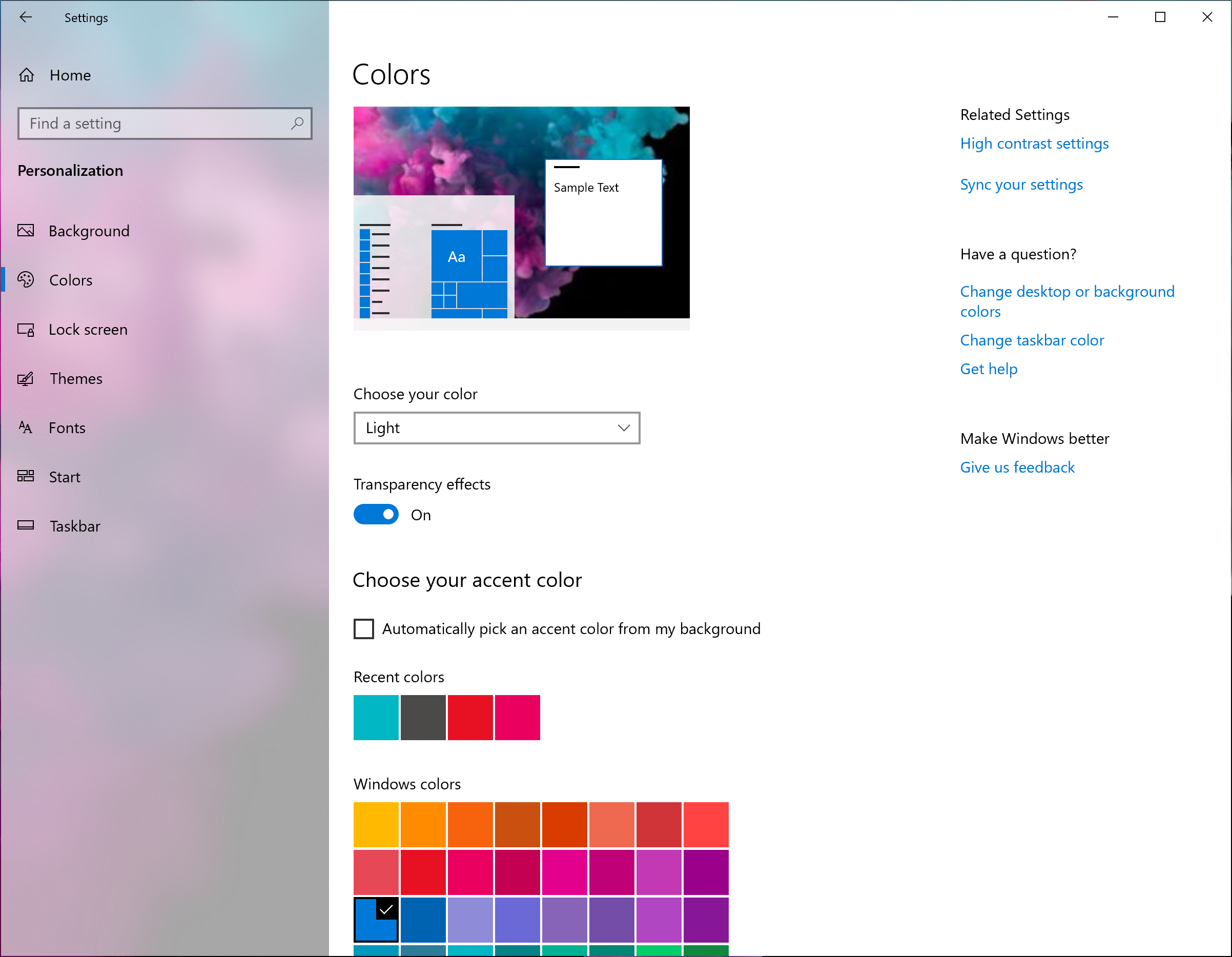
Task: Toggle Transparency effects On switch
Action: click(x=376, y=515)
